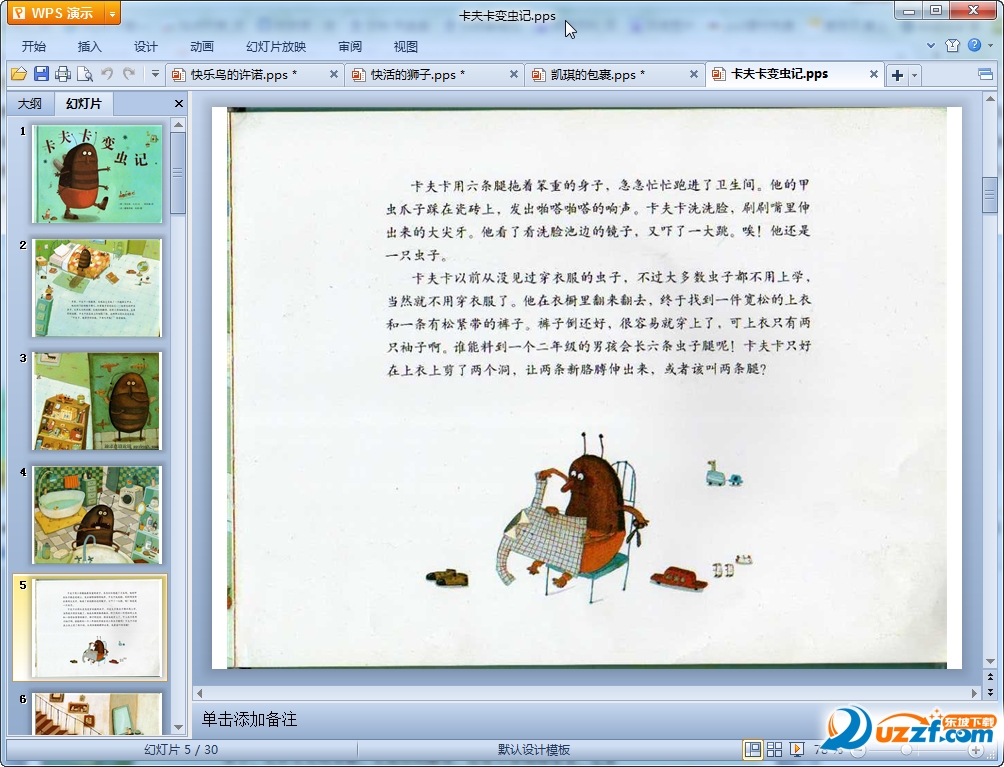Click the horizontal scrollbar left arrow

pyautogui.click(x=199, y=693)
